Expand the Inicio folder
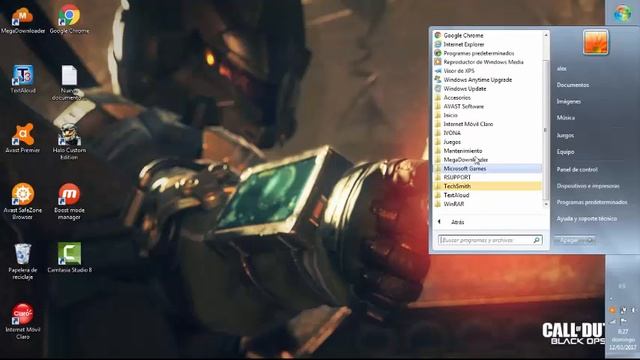This screenshot has height=360, width=640. [x=488, y=116]
